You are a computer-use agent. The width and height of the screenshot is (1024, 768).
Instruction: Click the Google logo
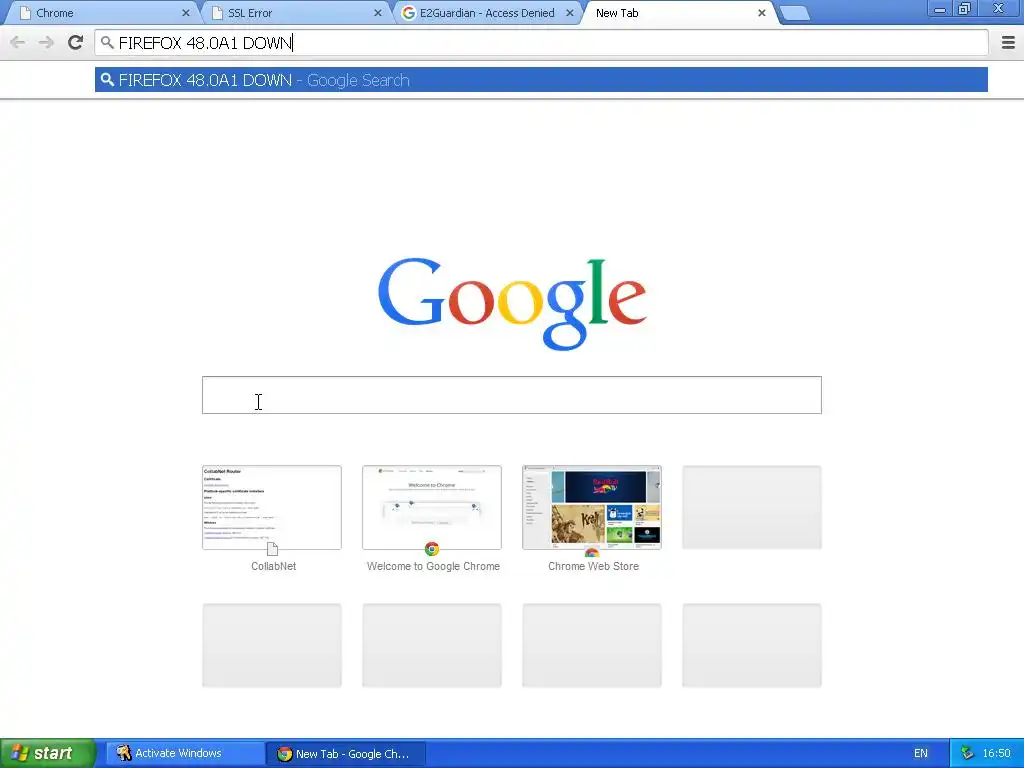click(x=512, y=304)
